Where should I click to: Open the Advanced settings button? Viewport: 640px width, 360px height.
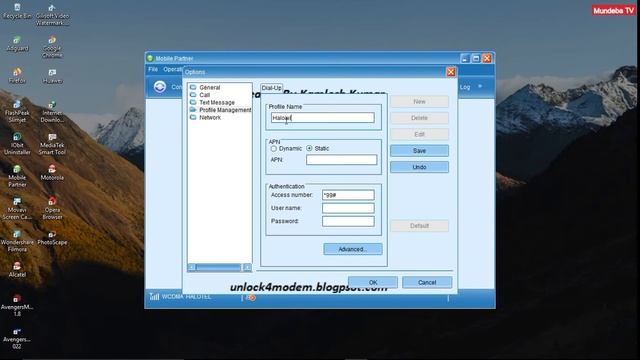point(353,249)
